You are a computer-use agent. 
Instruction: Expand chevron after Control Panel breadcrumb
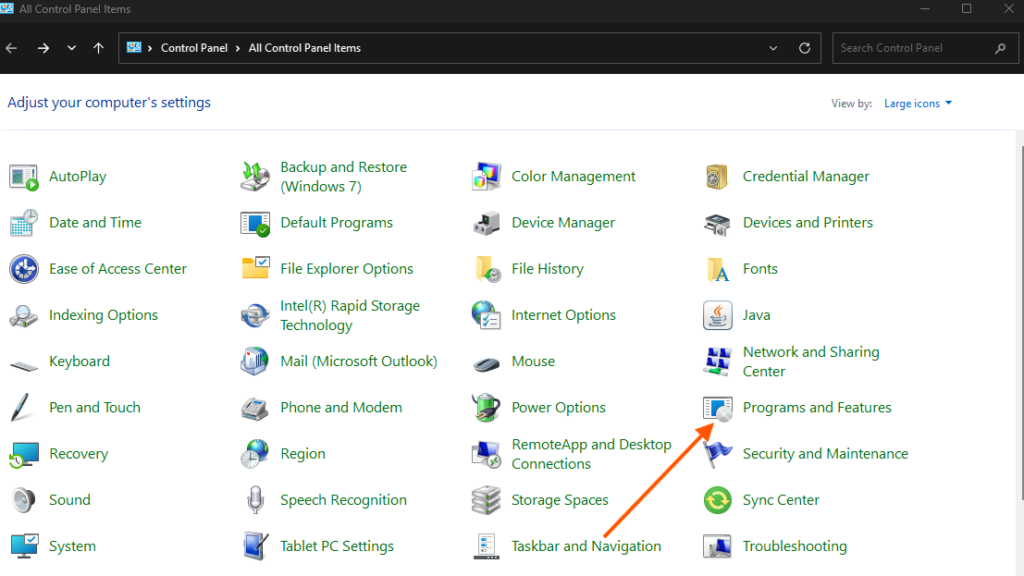237,48
